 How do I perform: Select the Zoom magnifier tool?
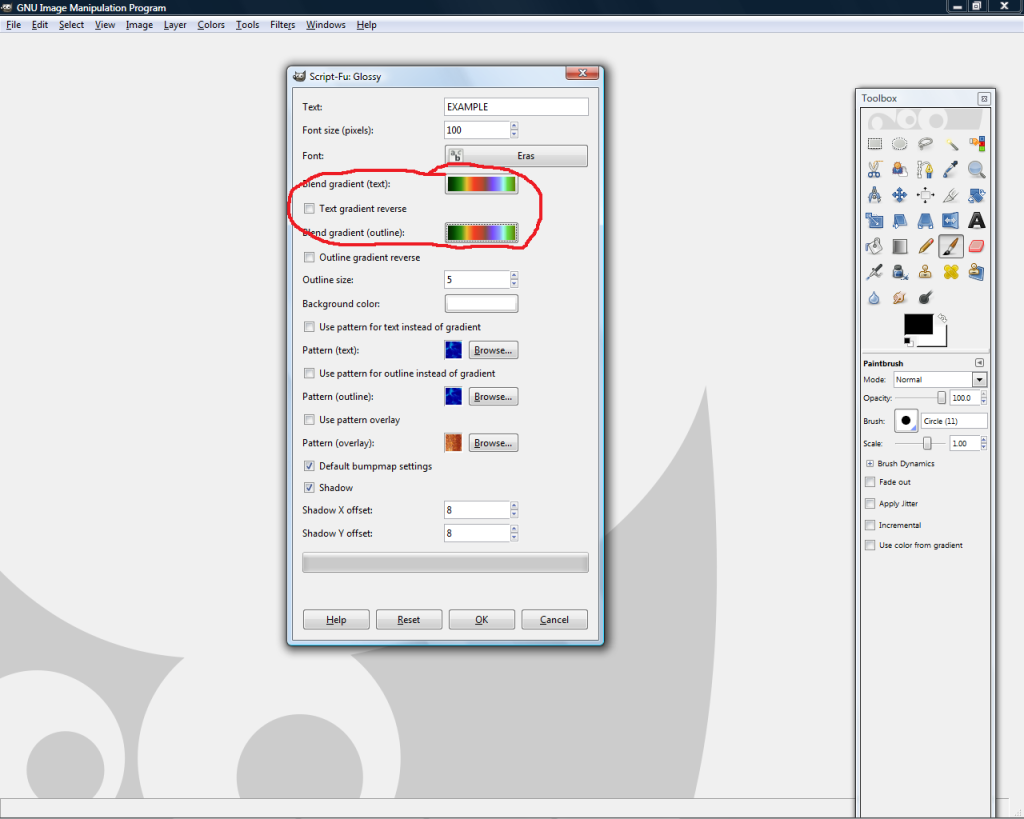pyautogui.click(x=976, y=170)
